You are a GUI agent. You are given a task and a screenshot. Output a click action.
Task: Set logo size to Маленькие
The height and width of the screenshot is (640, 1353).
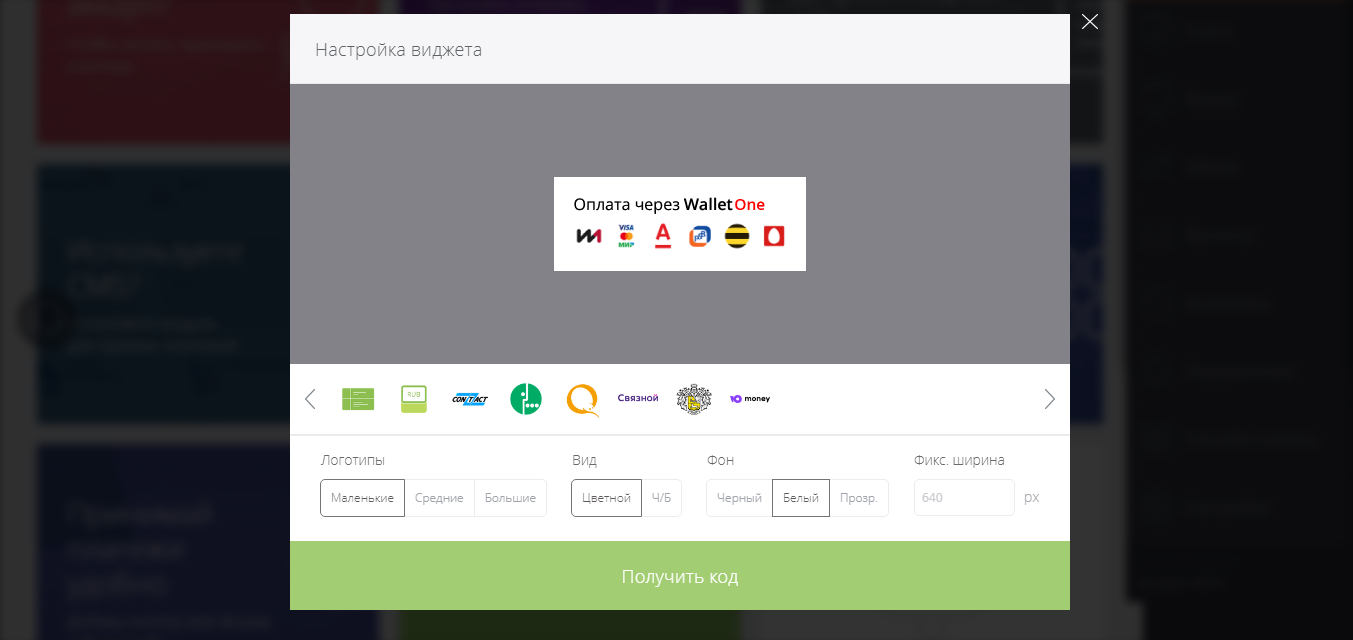click(362, 498)
